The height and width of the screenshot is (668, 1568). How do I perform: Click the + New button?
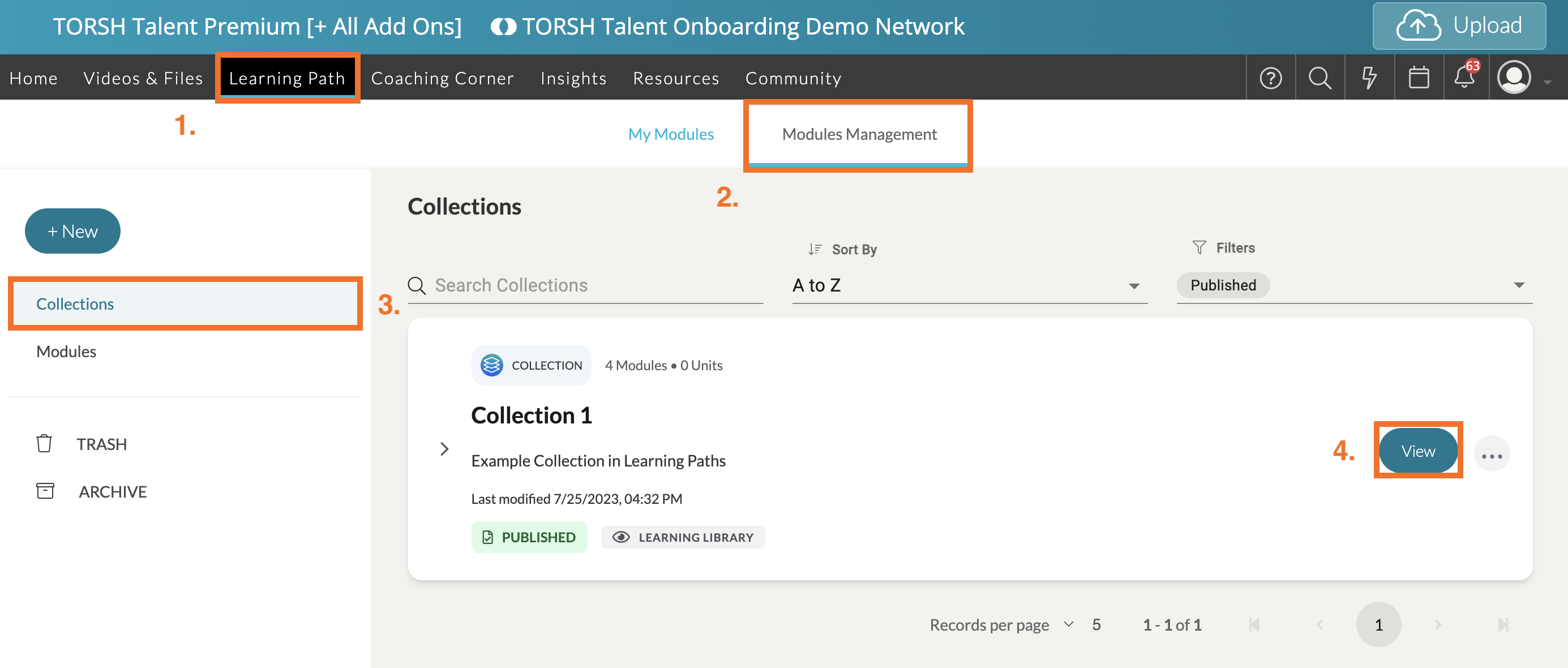pos(72,232)
